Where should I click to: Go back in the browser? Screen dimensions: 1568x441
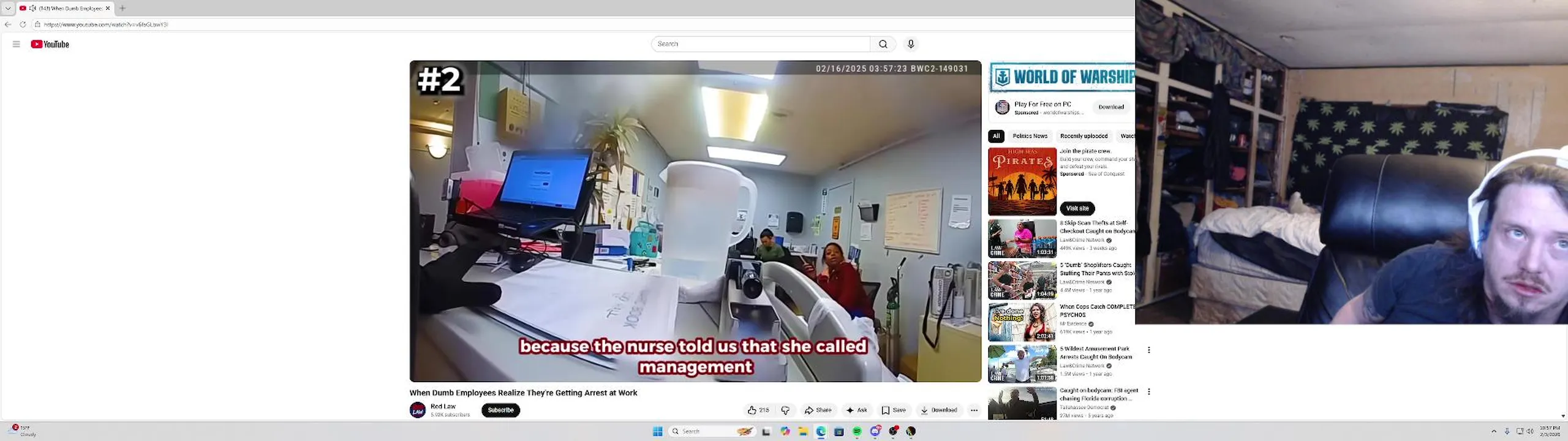click(8, 24)
